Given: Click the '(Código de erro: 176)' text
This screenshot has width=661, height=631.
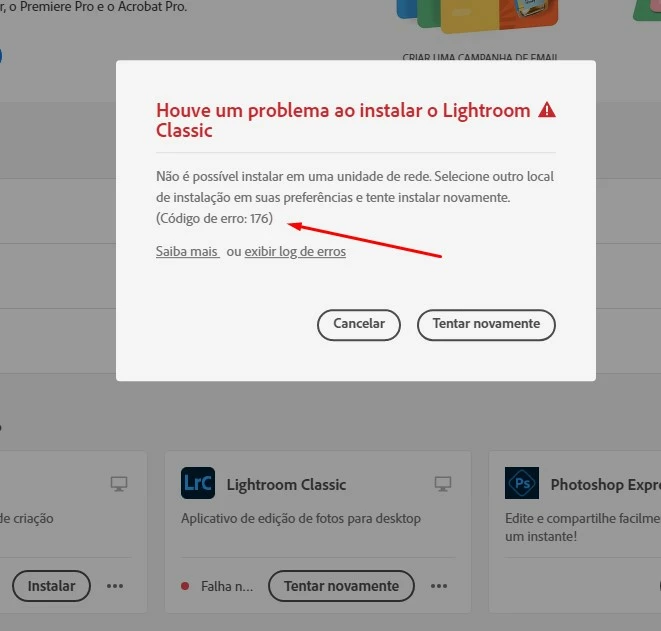Looking at the screenshot, I should pyautogui.click(x=215, y=218).
